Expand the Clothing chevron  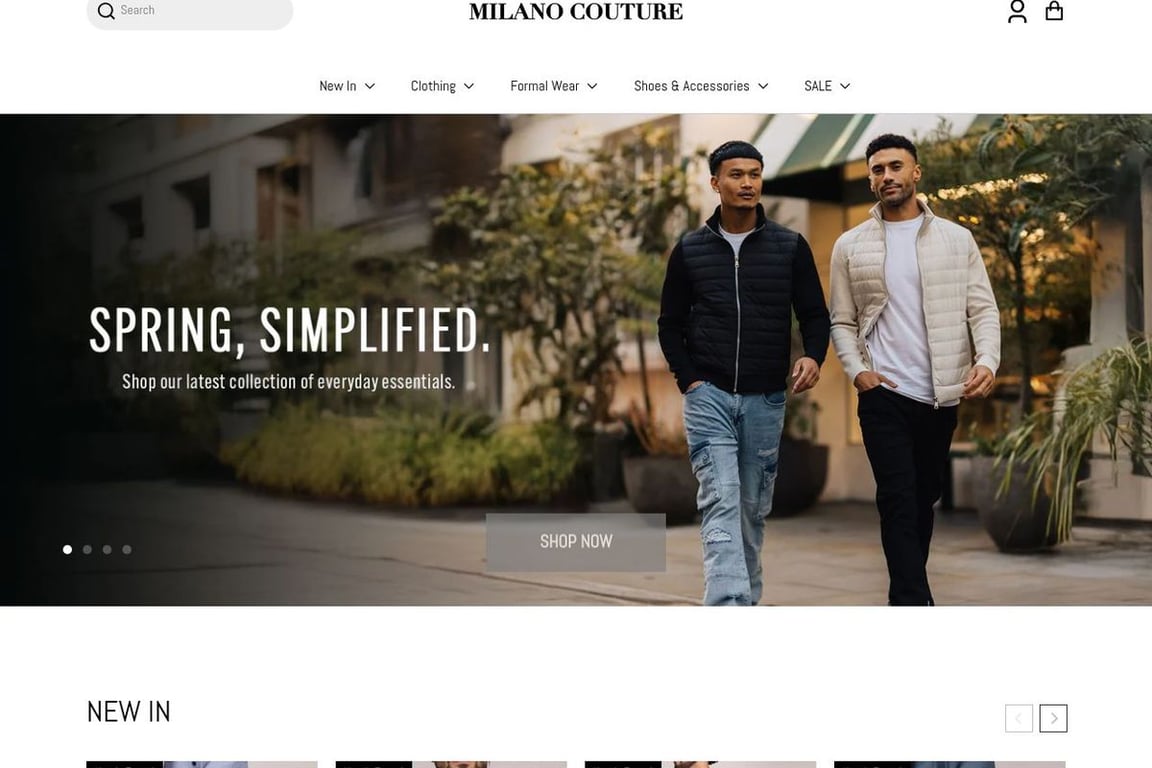[469, 86]
